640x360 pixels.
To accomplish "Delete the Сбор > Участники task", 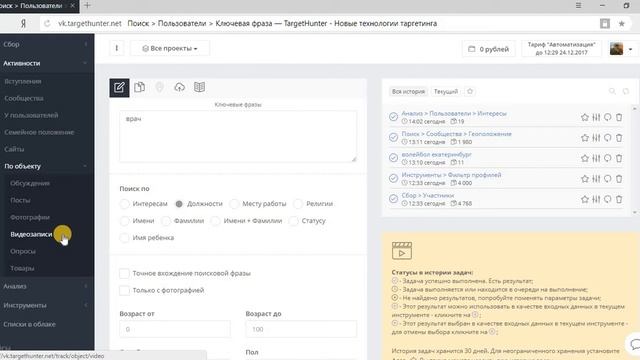I will coord(619,199).
